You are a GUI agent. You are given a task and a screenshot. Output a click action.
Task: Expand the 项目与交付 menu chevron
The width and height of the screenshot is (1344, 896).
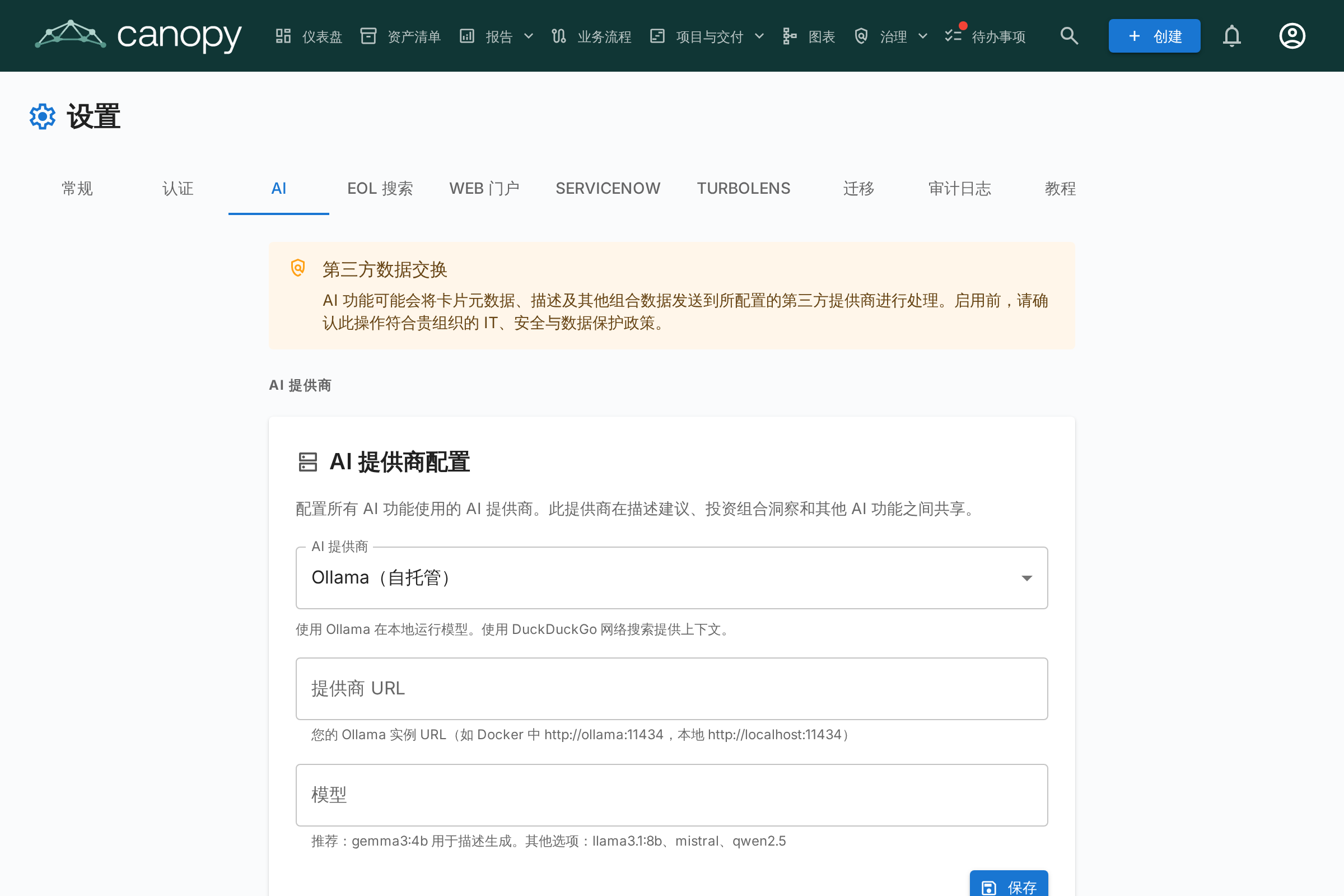tap(759, 36)
